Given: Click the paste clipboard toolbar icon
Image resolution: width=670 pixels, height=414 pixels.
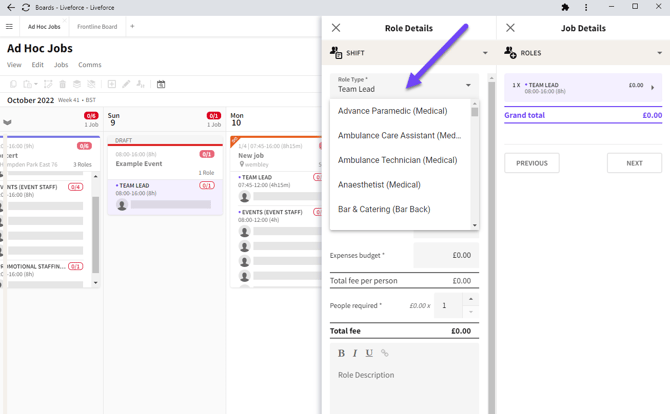Looking at the screenshot, I should click(27, 84).
